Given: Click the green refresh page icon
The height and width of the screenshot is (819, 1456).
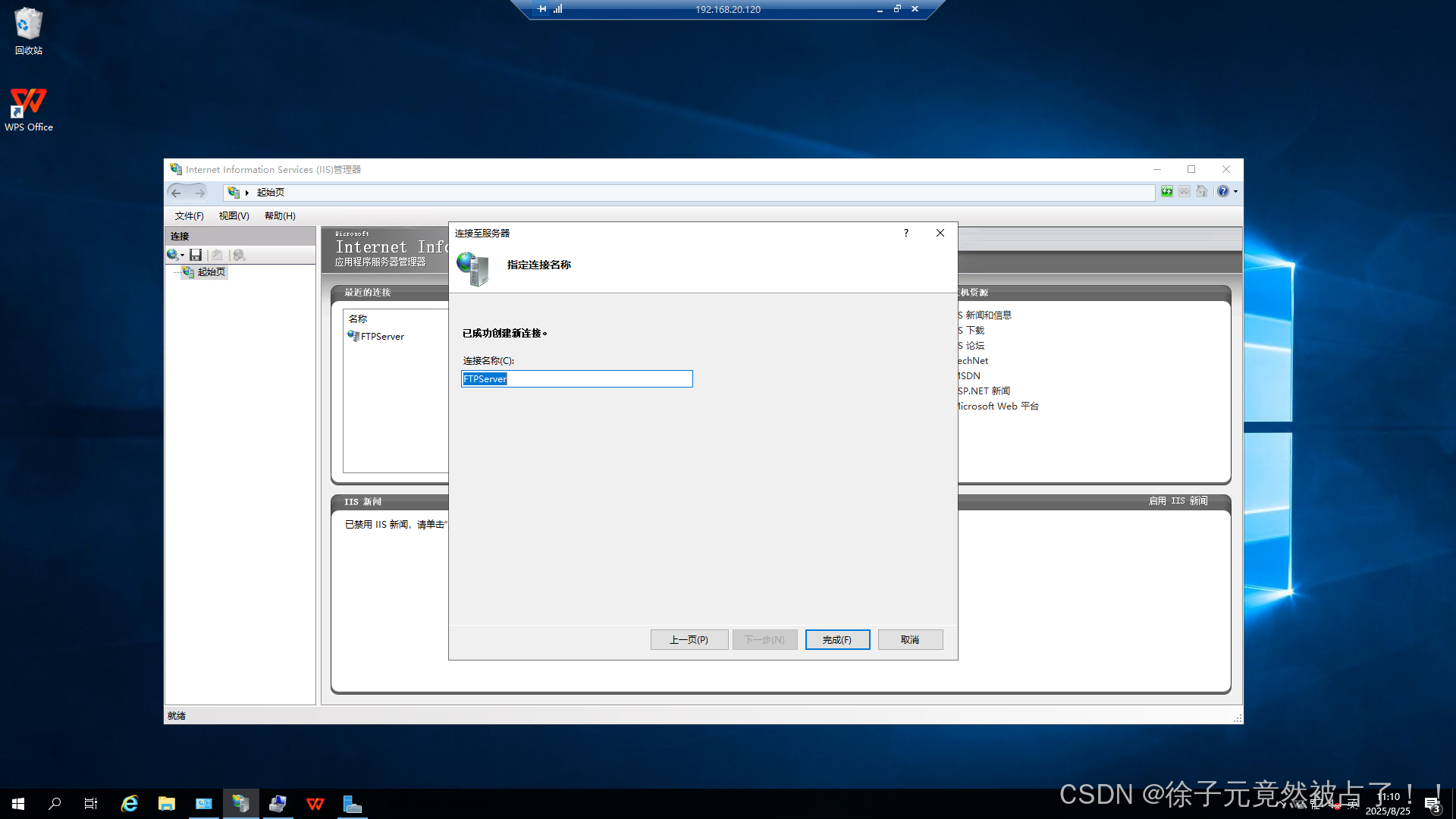Looking at the screenshot, I should pos(1166,192).
